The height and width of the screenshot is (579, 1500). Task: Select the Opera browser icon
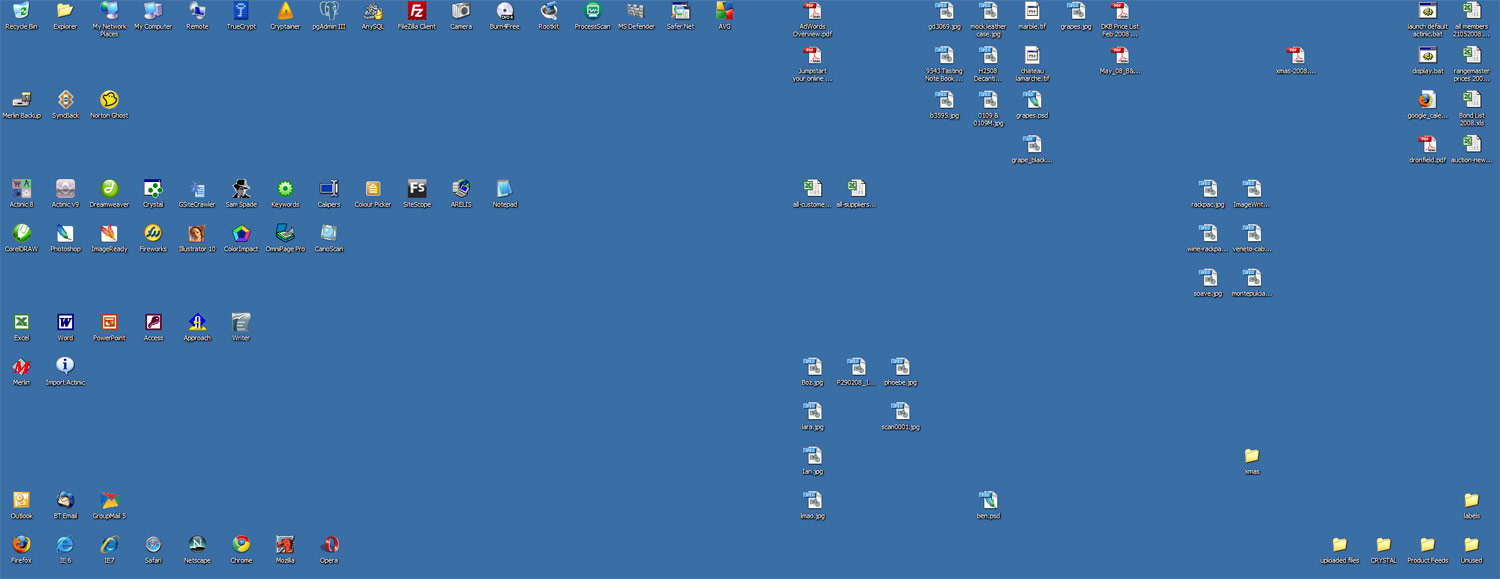coord(329,545)
